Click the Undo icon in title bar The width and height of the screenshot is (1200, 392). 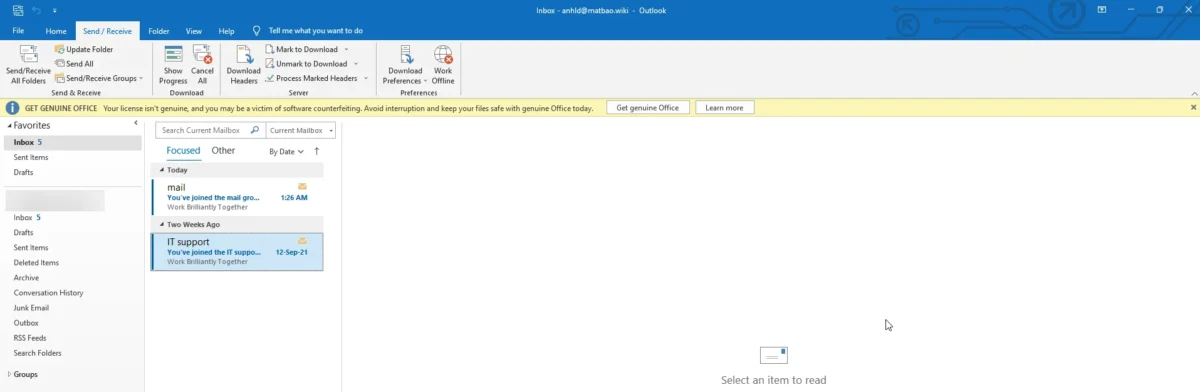(x=36, y=10)
